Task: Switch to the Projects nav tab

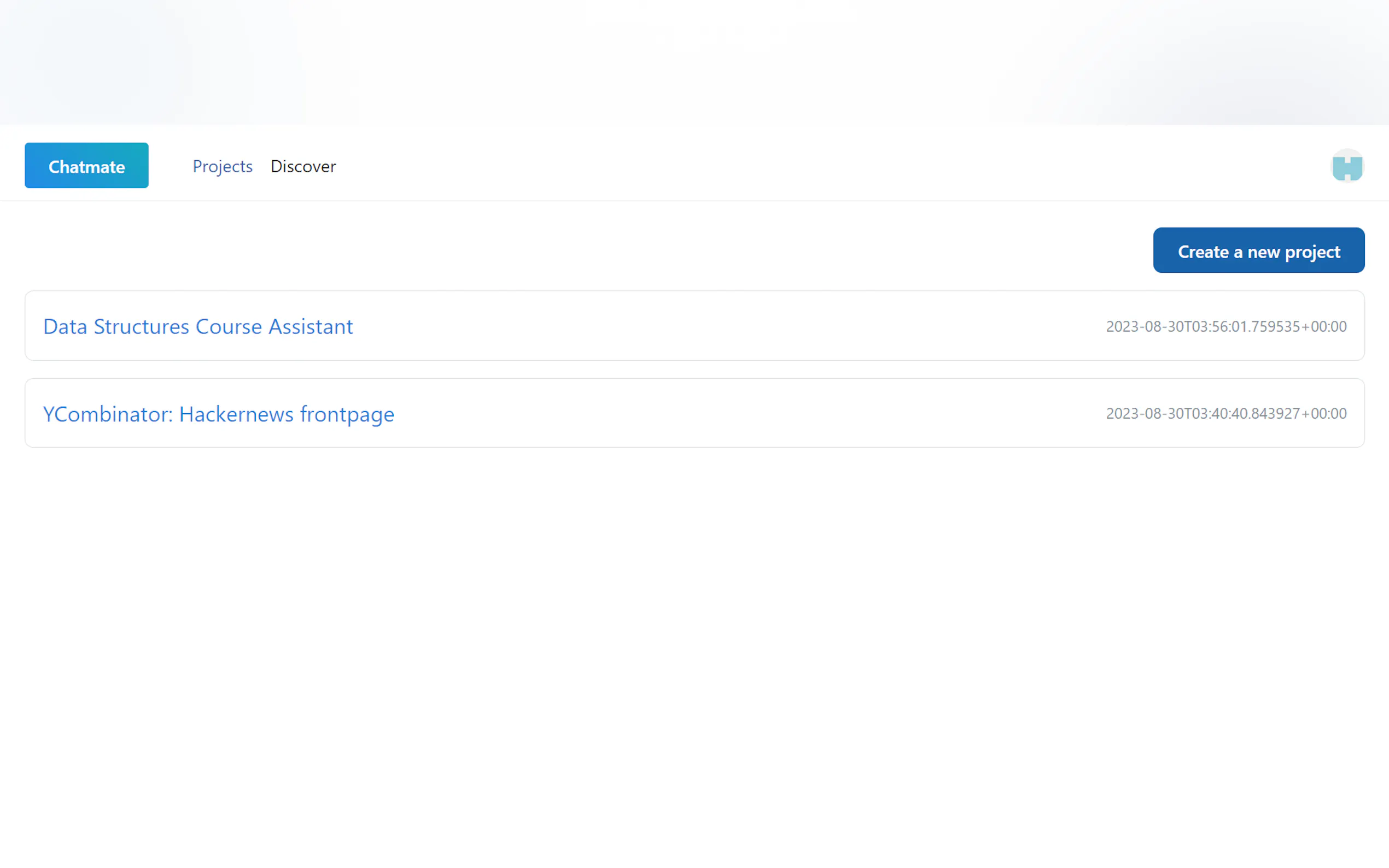Action: pos(222,167)
